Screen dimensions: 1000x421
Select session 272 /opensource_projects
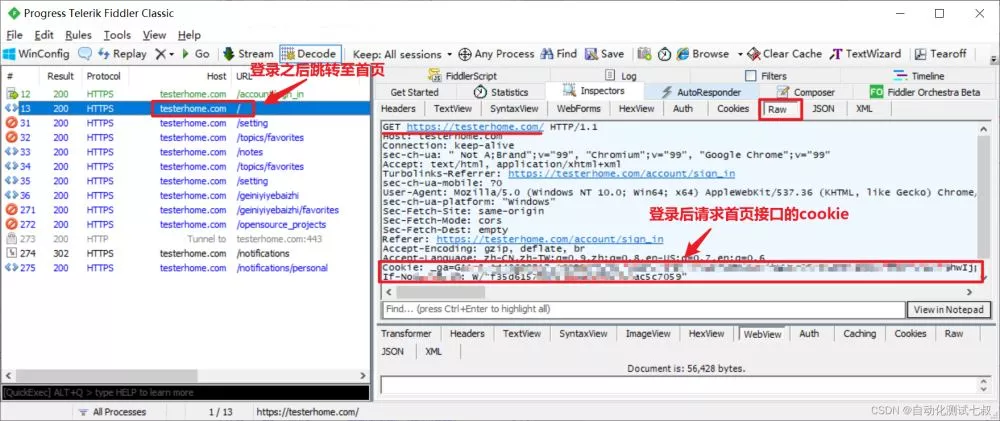tap(186, 225)
